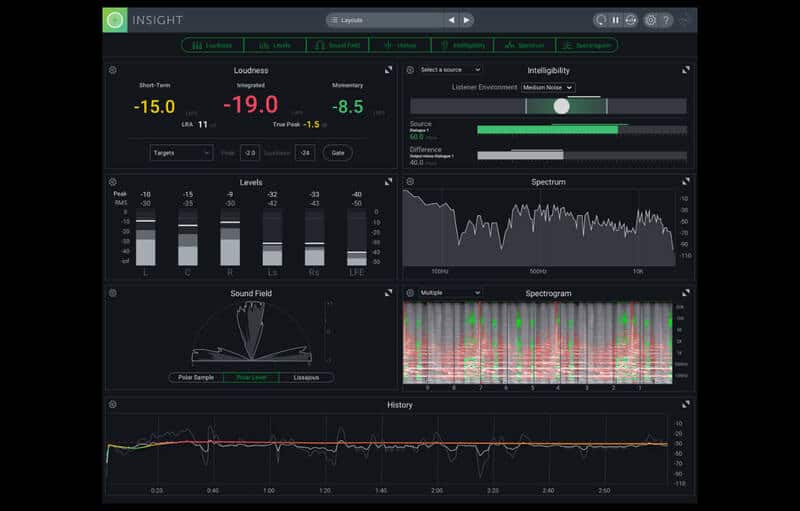Click the Peak target field showing -2.0
Screen dimensions: 800x511
249,153
